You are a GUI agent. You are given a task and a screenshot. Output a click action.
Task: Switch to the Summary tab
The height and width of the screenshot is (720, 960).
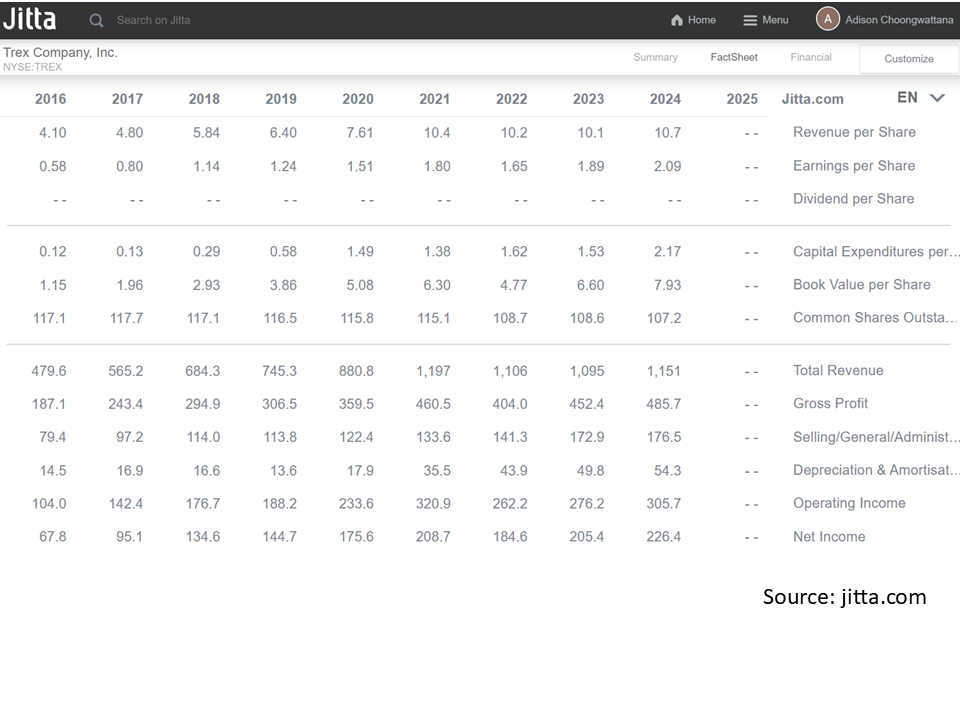(655, 58)
